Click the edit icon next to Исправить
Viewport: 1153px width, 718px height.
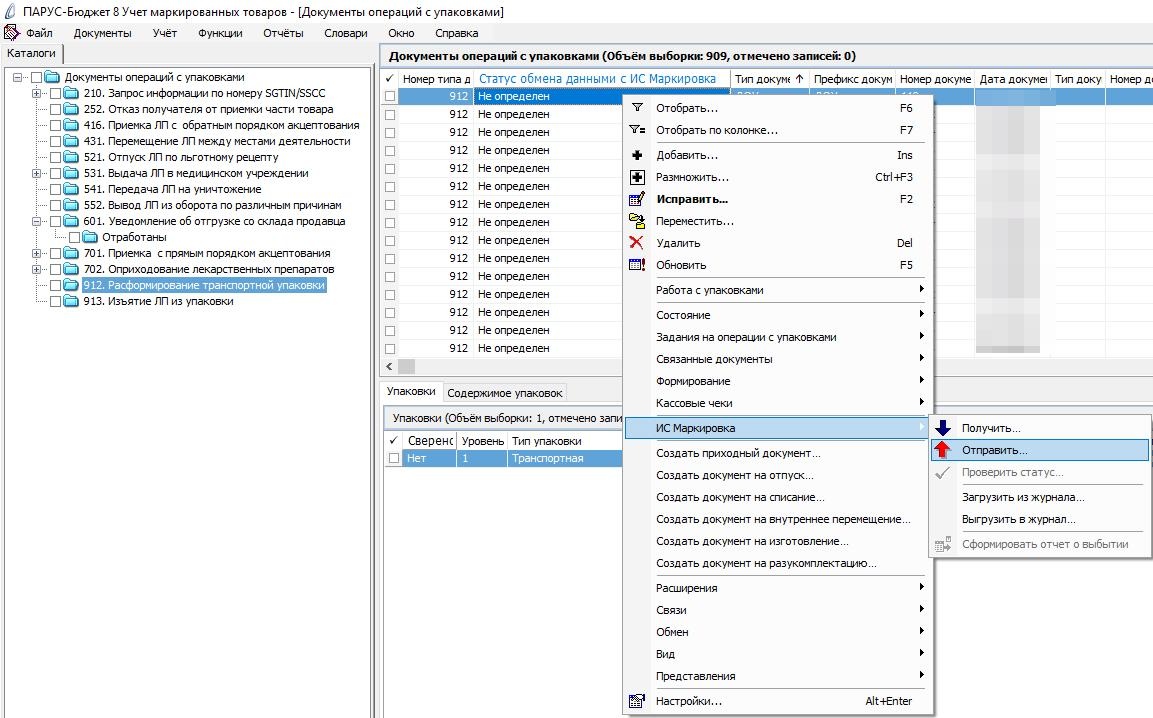point(637,199)
